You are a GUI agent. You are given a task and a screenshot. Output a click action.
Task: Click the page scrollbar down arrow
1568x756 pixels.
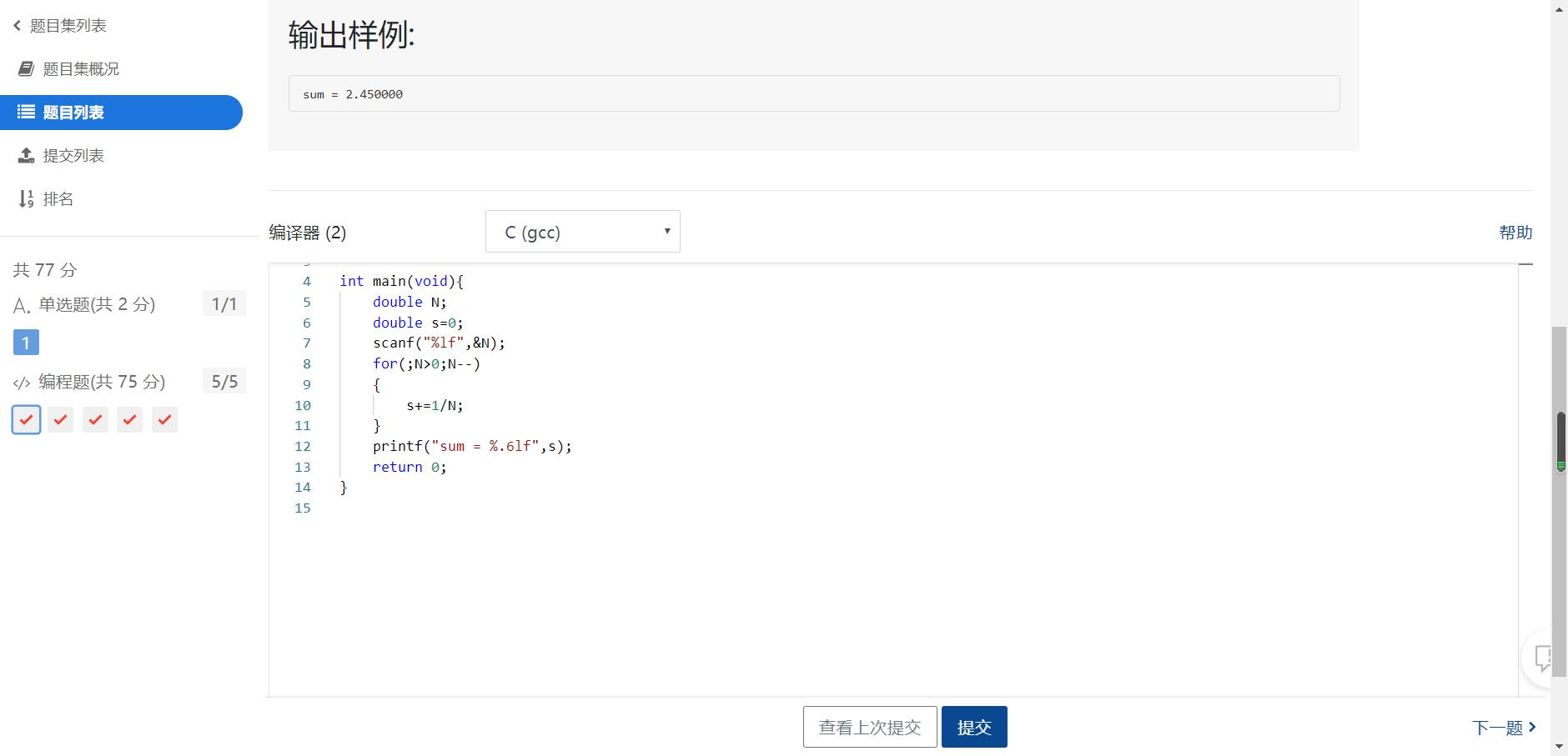1560,747
